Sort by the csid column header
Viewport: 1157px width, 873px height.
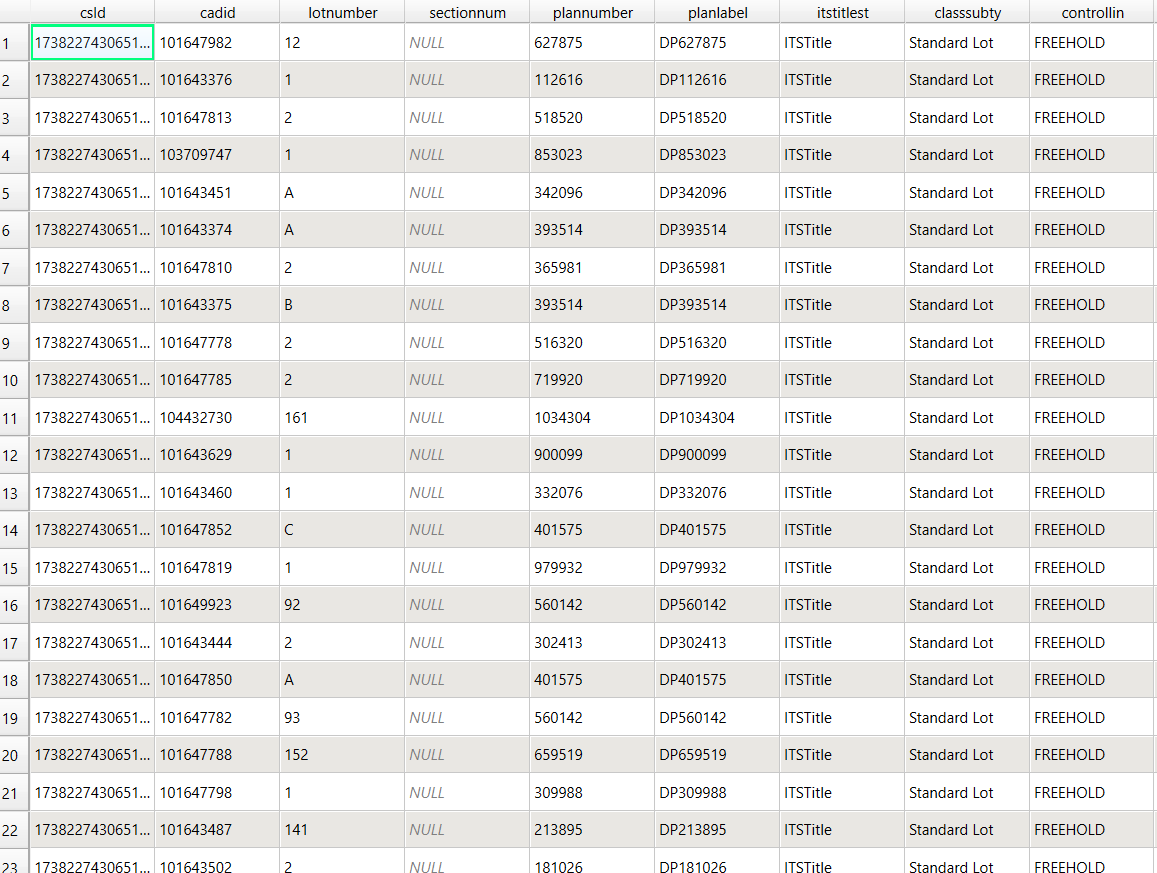[92, 13]
